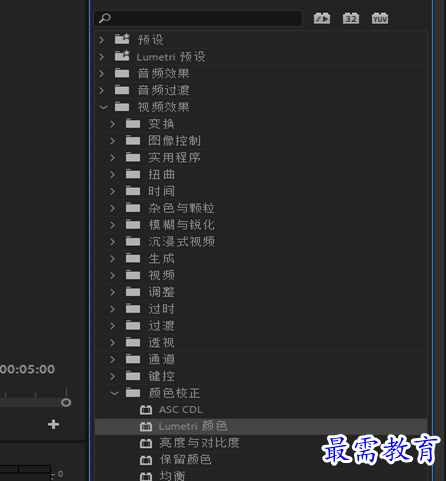
Task: Collapse the 视频效果 folder
Action: click(x=103, y=107)
